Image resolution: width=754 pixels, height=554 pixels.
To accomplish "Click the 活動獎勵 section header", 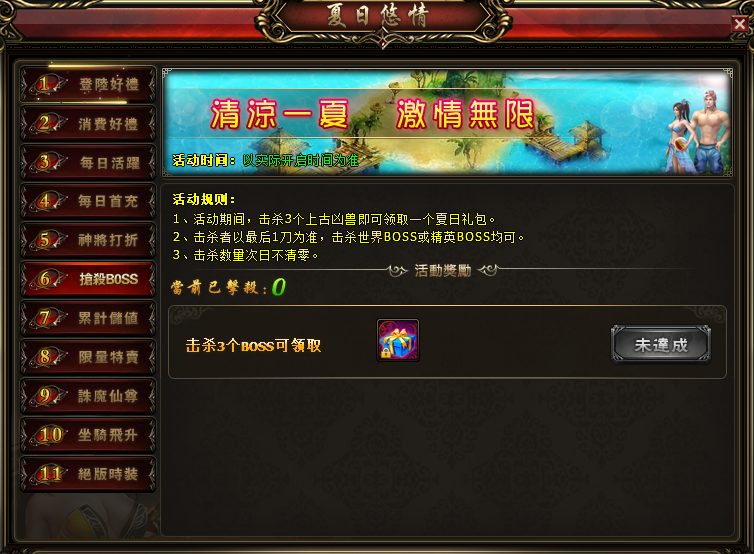I will (442, 271).
